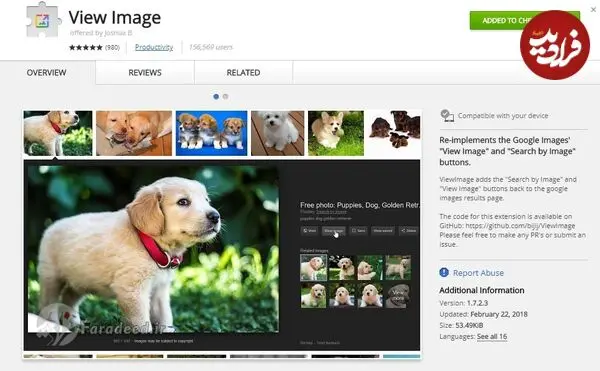Screen dimensions: 600x371
Task: Select the first carousel dot indicator
Action: pyautogui.click(x=216, y=97)
